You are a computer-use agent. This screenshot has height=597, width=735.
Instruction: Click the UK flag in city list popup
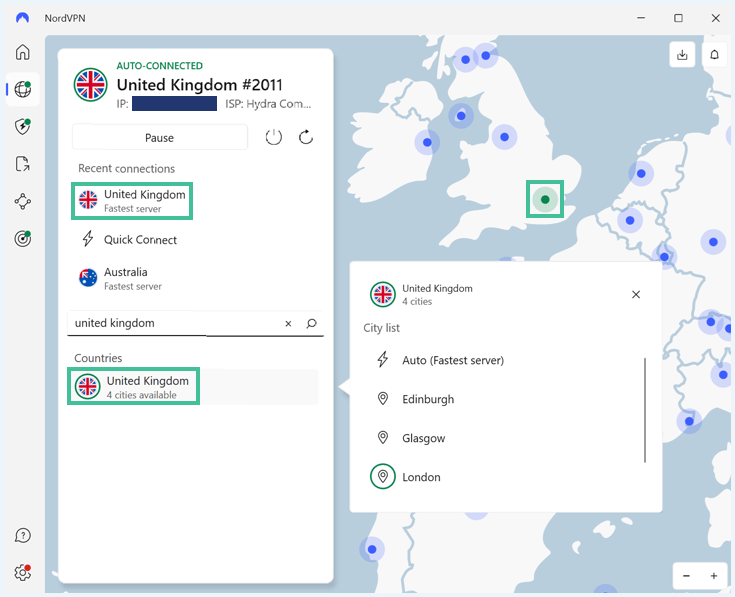(x=382, y=294)
